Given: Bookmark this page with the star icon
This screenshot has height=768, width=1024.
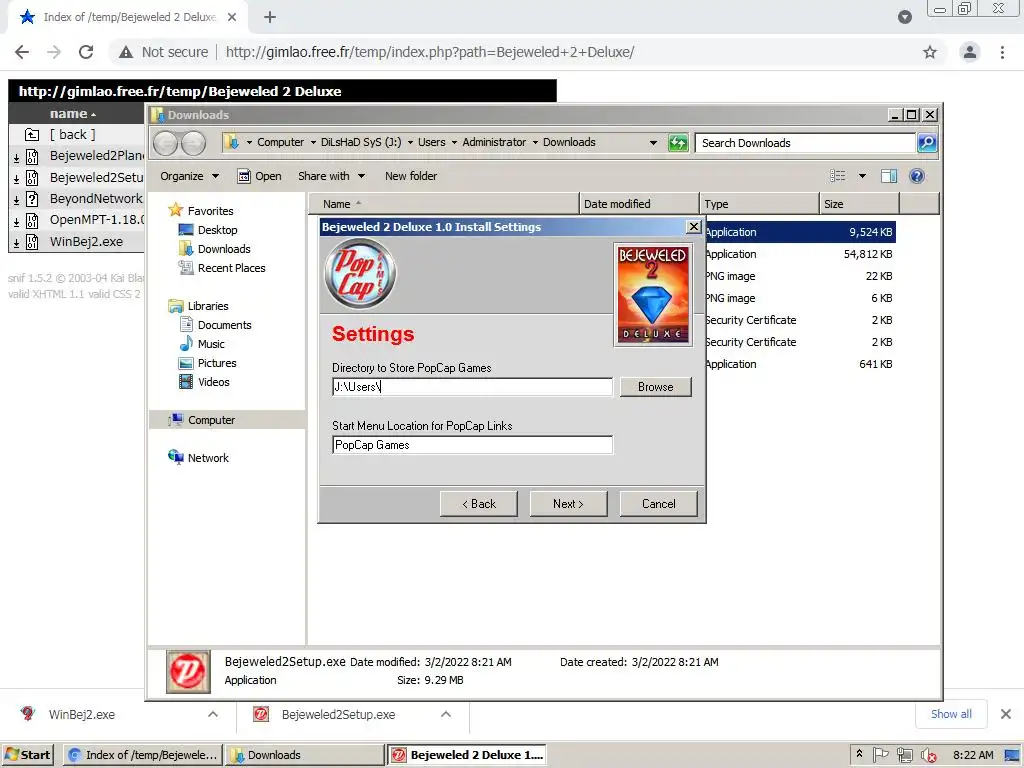Looking at the screenshot, I should coord(930,52).
